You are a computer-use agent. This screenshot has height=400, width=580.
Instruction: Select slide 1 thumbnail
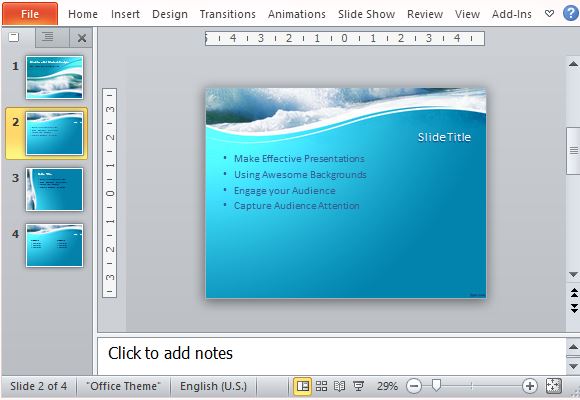tap(54, 77)
